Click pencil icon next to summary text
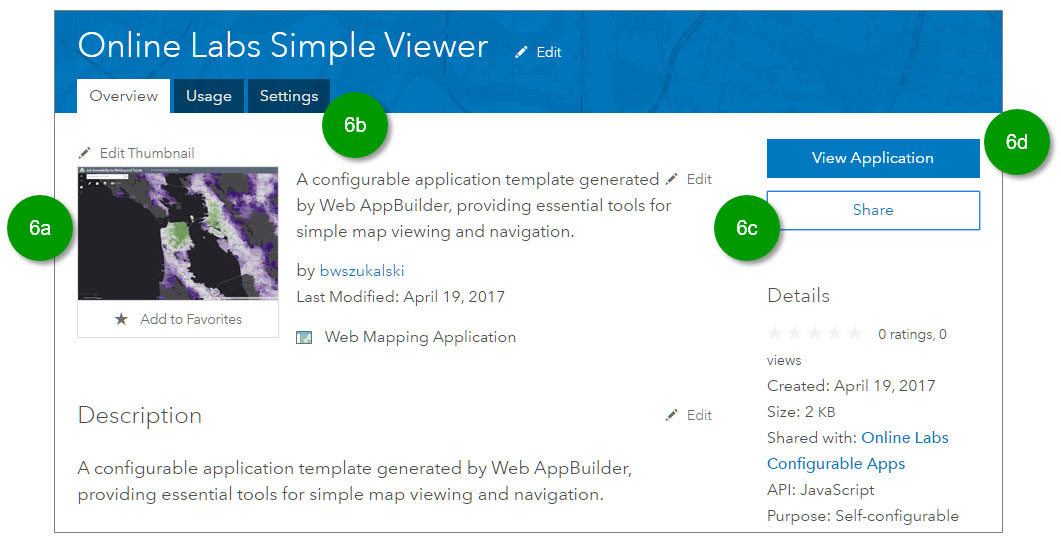Viewport: 1061px width, 545px height. [x=672, y=179]
